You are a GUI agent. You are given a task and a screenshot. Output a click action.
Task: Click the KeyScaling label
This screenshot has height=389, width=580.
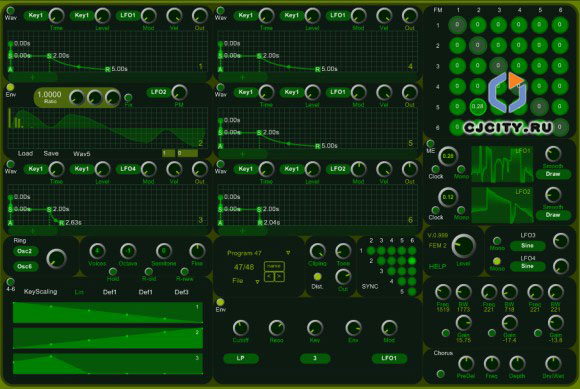click(40, 292)
